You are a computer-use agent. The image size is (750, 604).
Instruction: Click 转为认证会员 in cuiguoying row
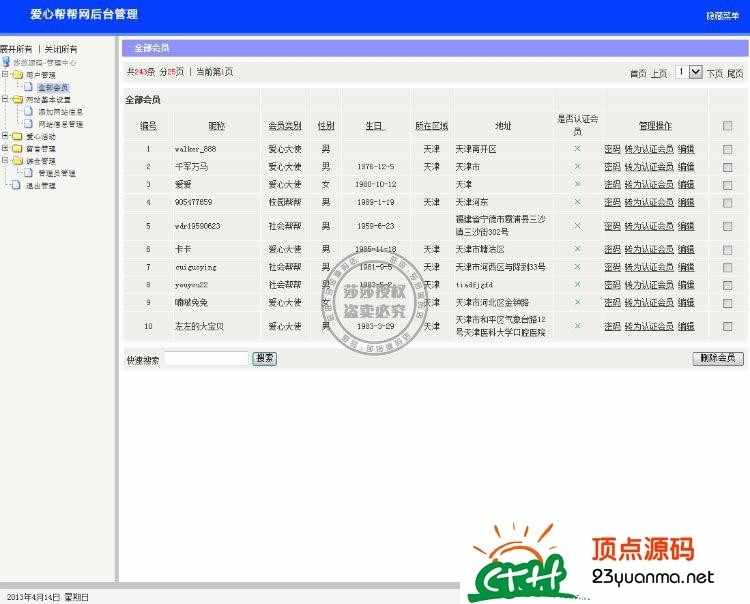(649, 267)
